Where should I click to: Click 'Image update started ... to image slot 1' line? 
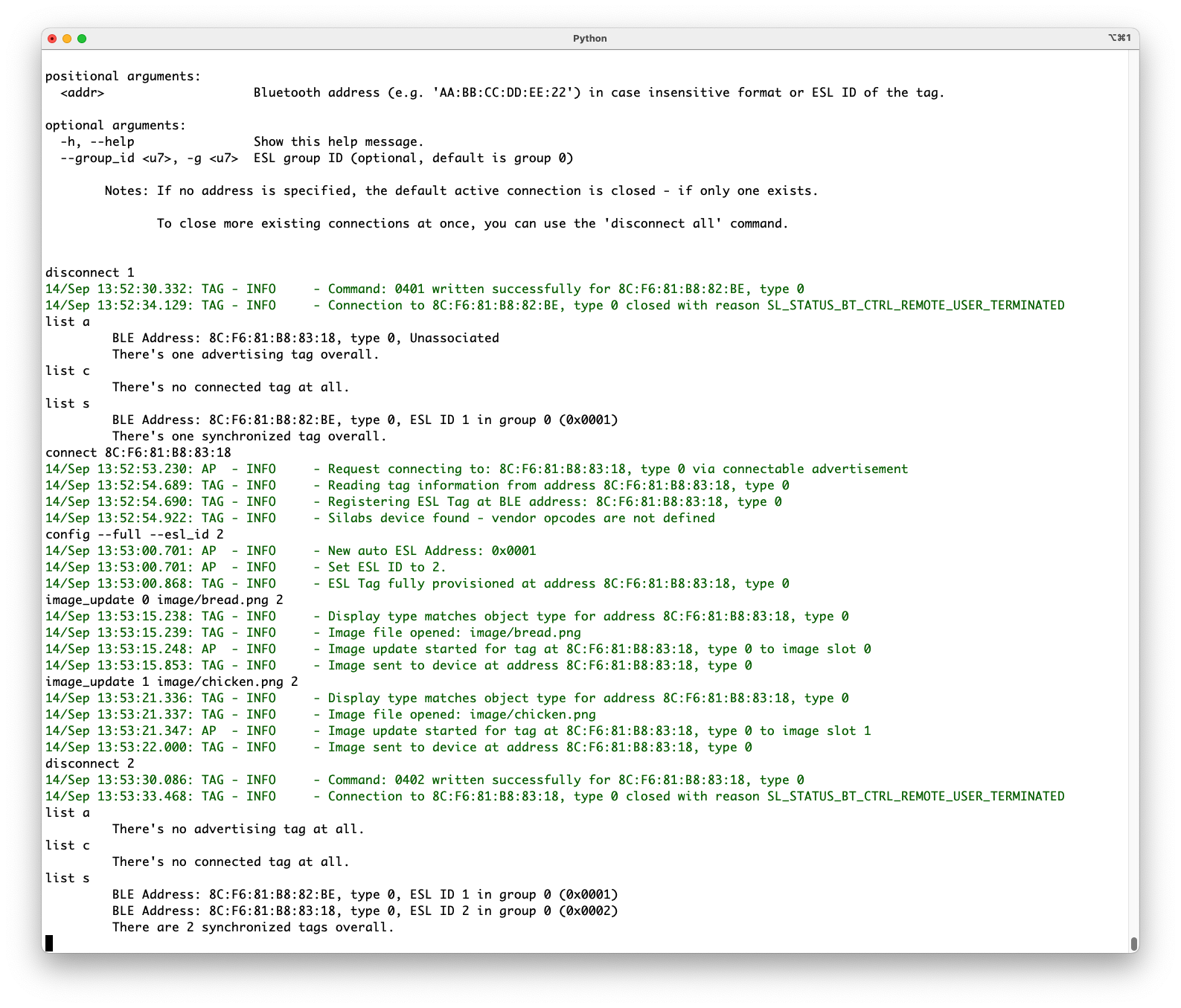[458, 731]
